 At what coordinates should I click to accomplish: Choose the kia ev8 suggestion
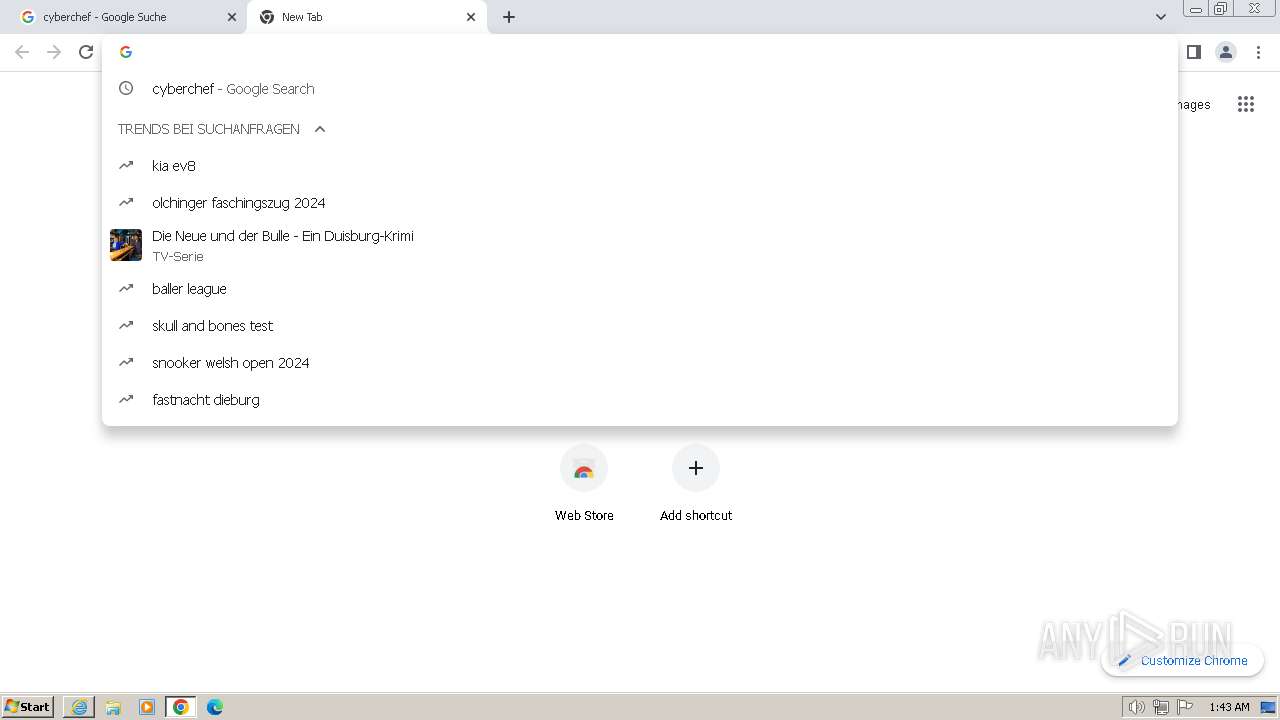coord(640,166)
